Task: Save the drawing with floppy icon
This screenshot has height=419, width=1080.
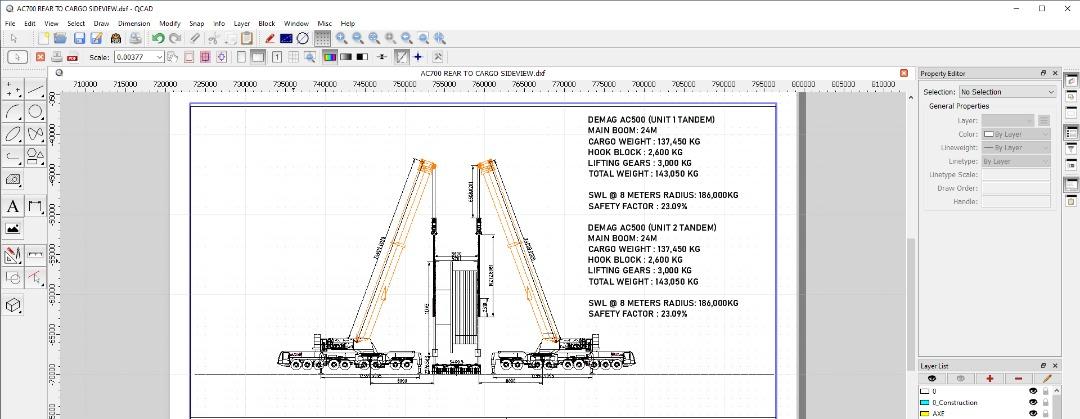Action: click(79, 39)
